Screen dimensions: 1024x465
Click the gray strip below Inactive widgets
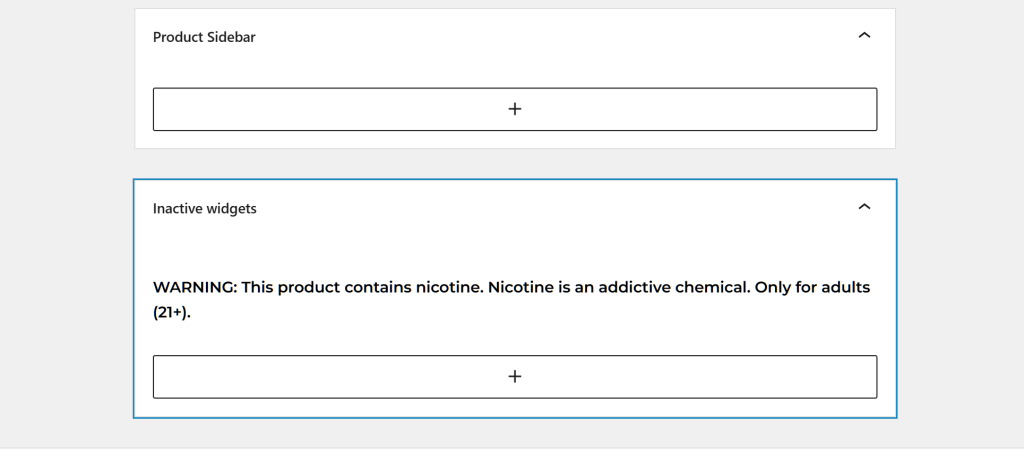515,432
